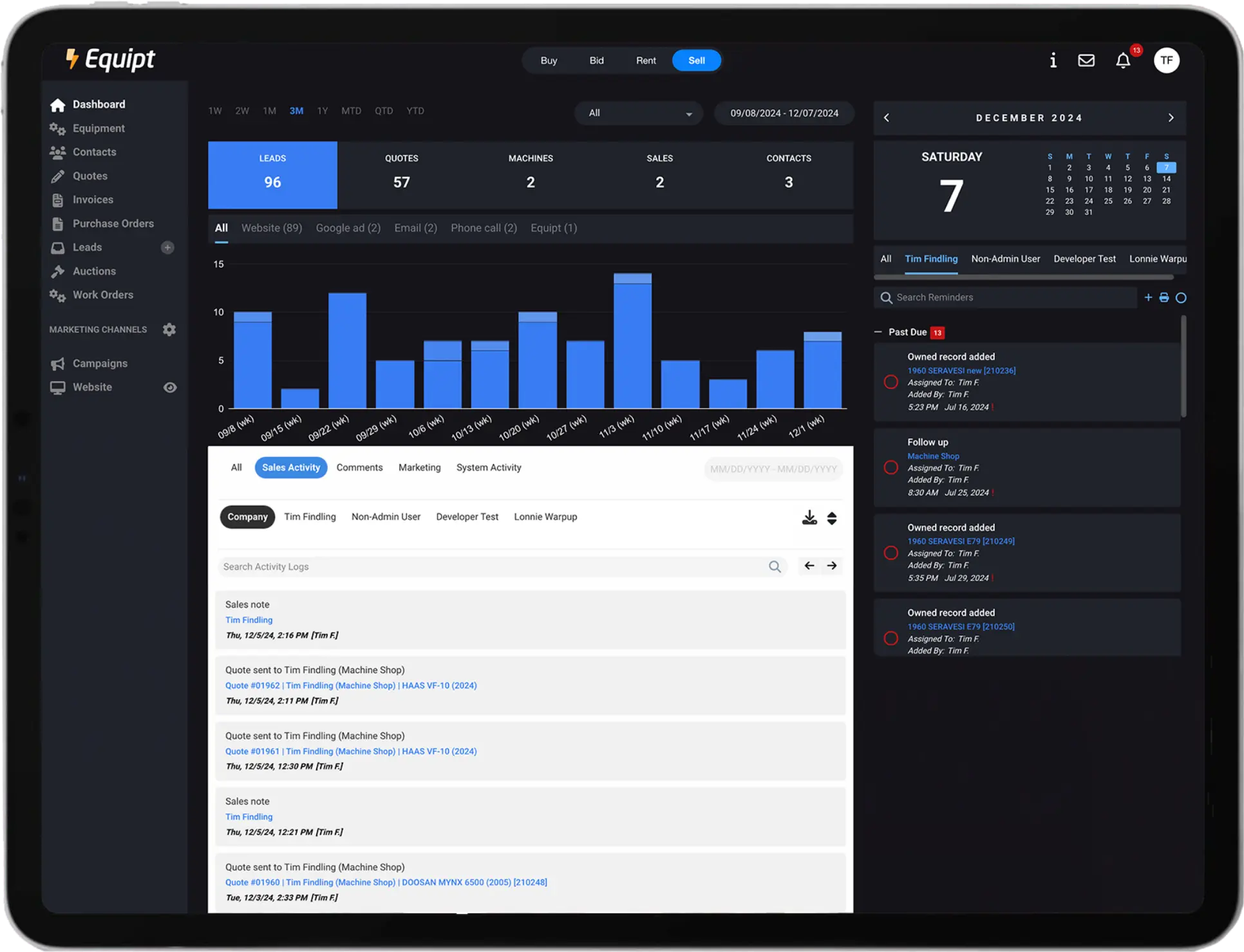Image resolution: width=1244 pixels, height=952 pixels.
Task: Select the Google ad leads tab
Action: [x=348, y=228]
